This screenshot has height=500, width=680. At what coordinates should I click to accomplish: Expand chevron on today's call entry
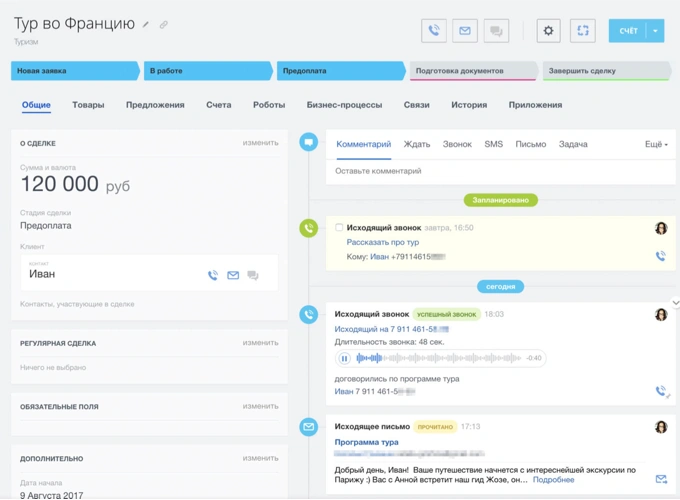click(x=675, y=303)
